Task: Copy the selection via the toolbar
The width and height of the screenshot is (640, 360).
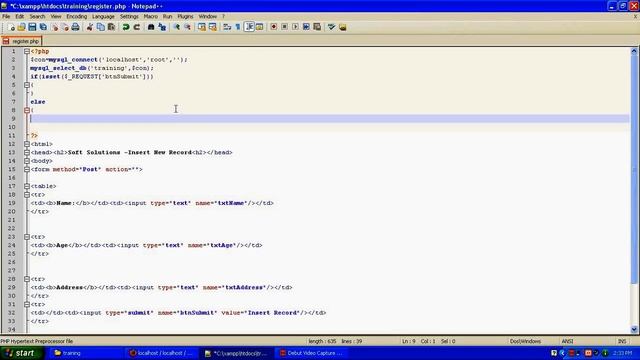Action: (x=100, y=27)
